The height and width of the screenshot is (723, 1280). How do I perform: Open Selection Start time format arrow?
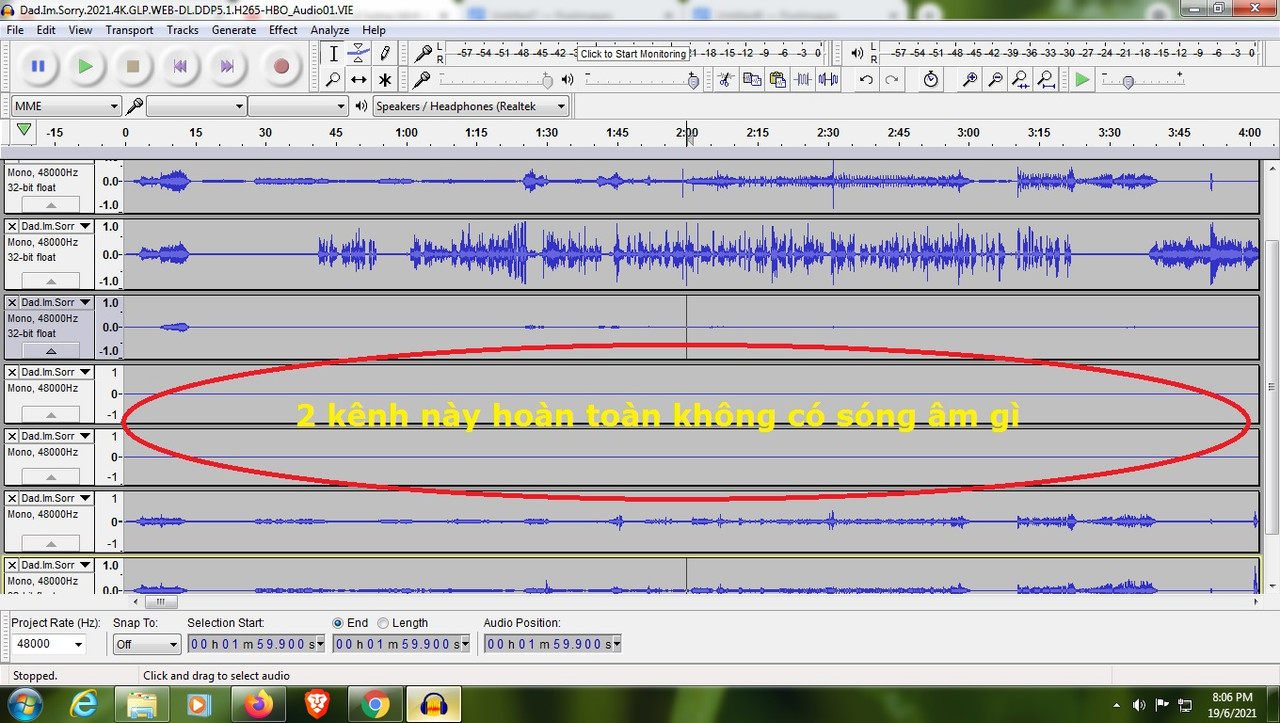321,644
